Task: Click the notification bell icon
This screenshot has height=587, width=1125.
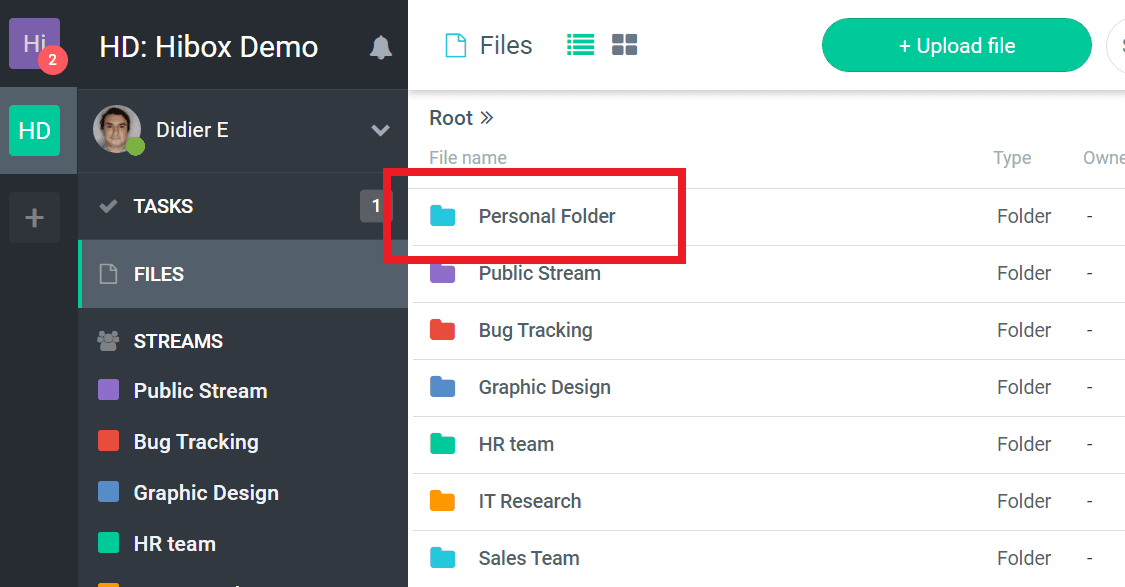Action: point(381,47)
